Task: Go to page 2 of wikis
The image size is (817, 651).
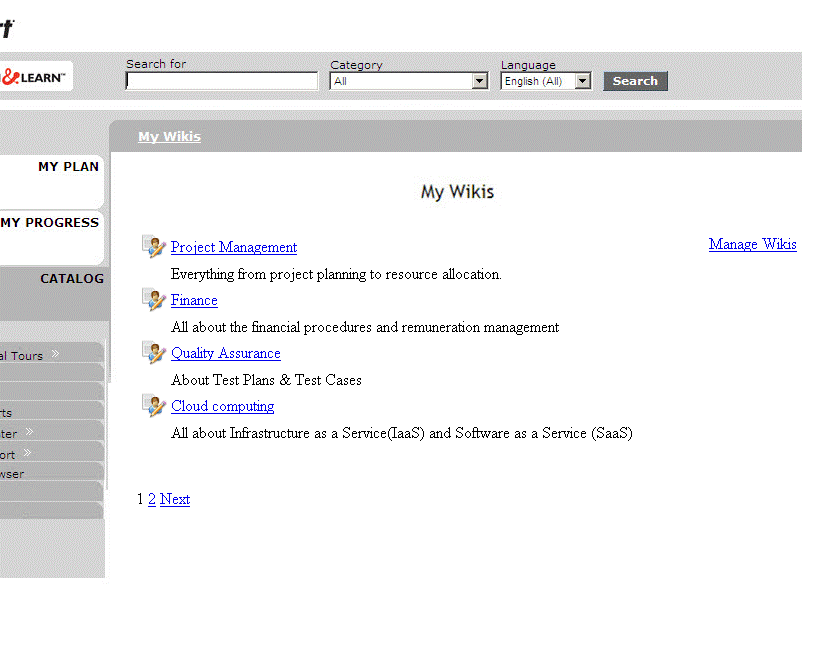Action: (x=152, y=499)
